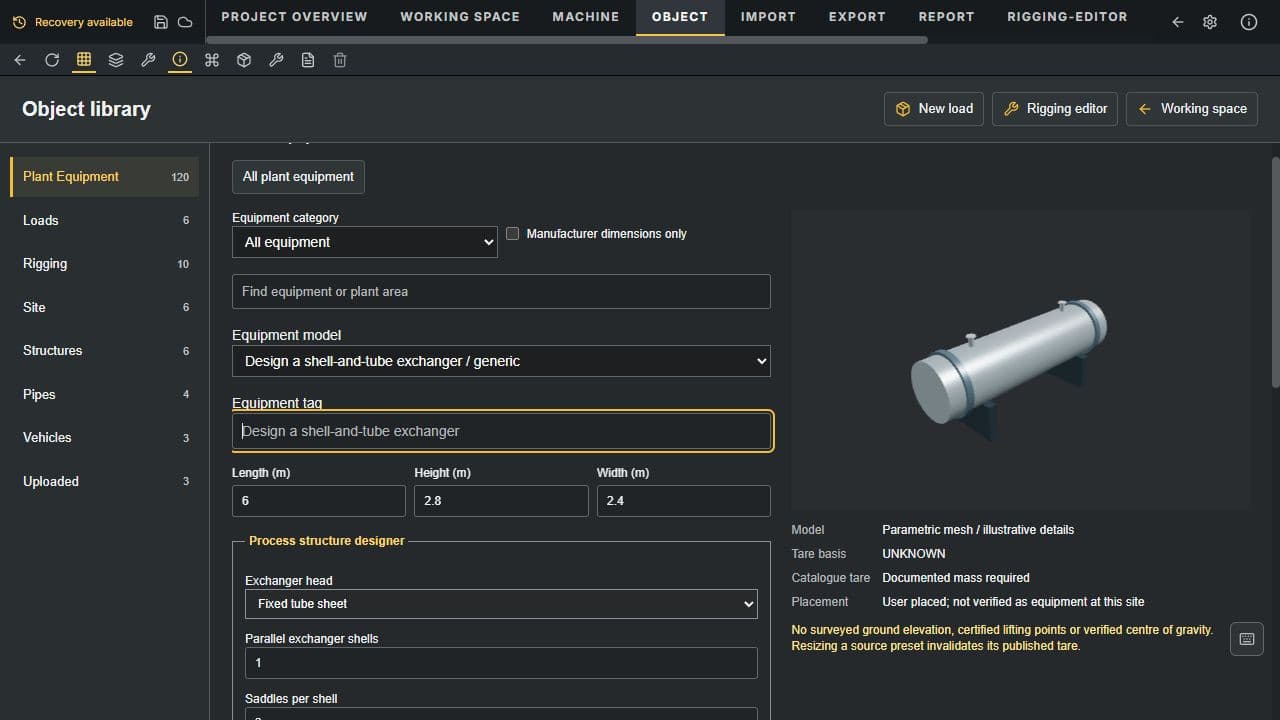Open the REPORT tab
The width and height of the screenshot is (1280, 720).
point(946,17)
